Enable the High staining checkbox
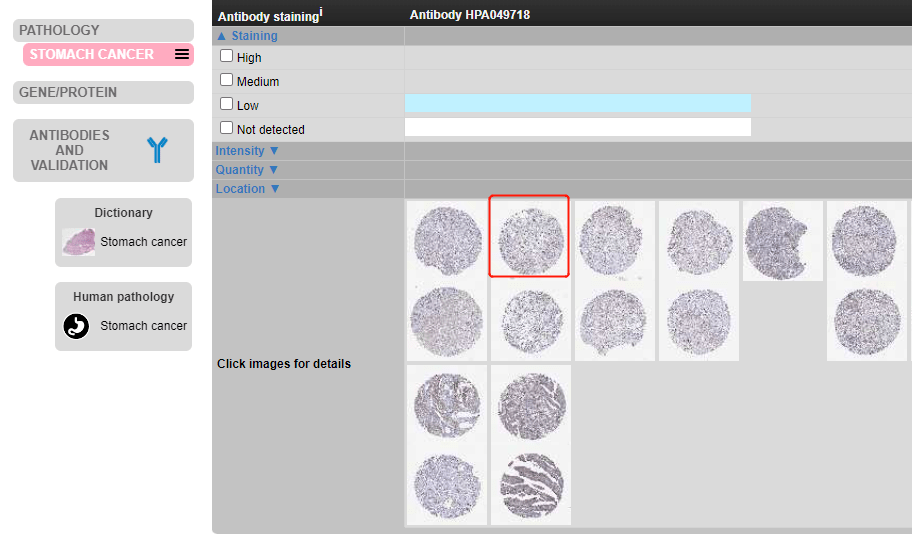 click(x=226, y=57)
